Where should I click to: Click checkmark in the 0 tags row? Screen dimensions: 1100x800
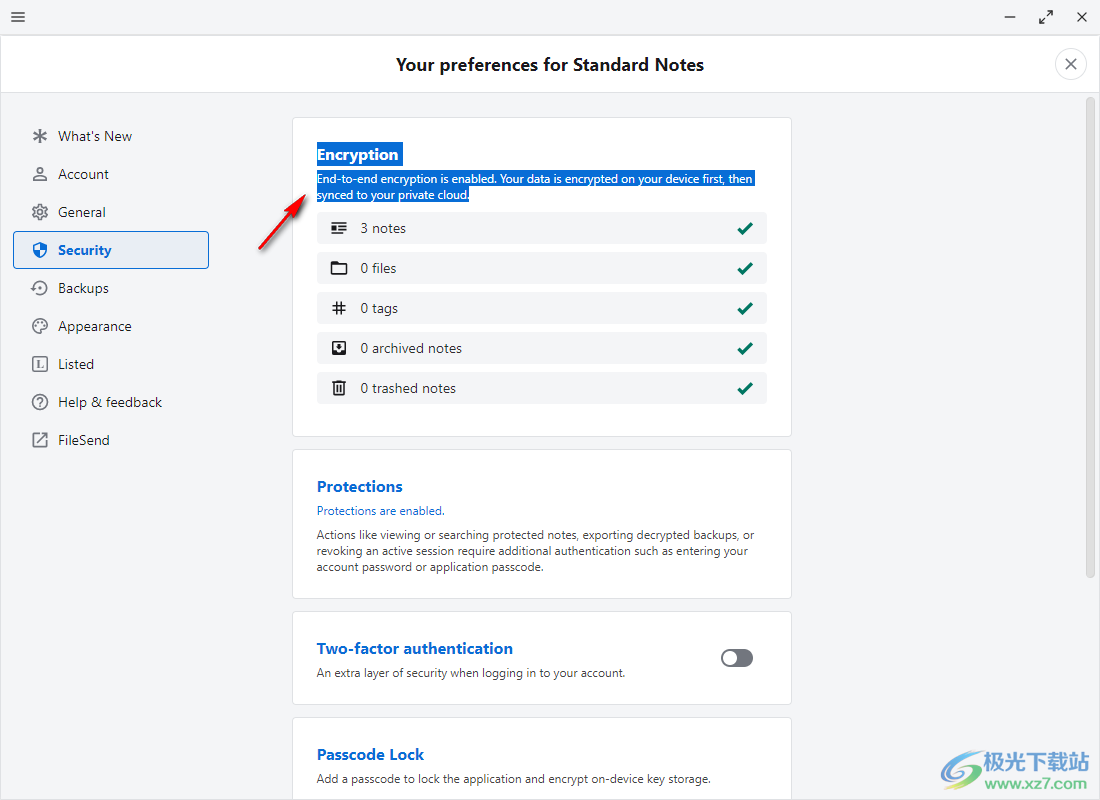(745, 308)
